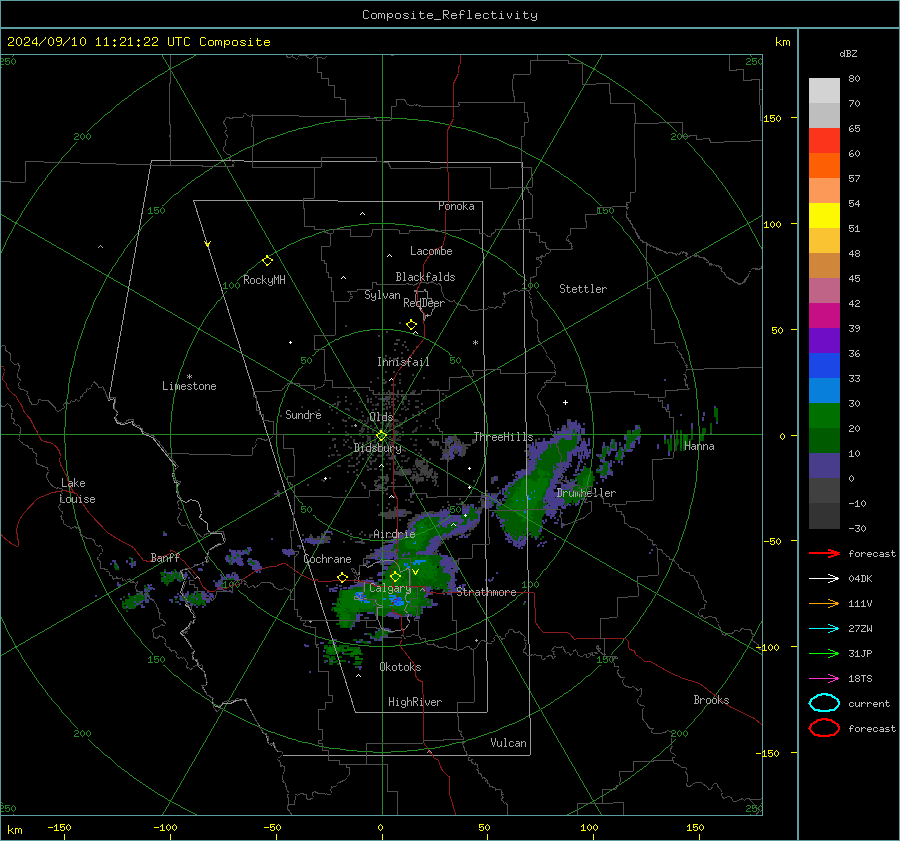
Task: Click the Strathmore city label
Action: click(486, 592)
